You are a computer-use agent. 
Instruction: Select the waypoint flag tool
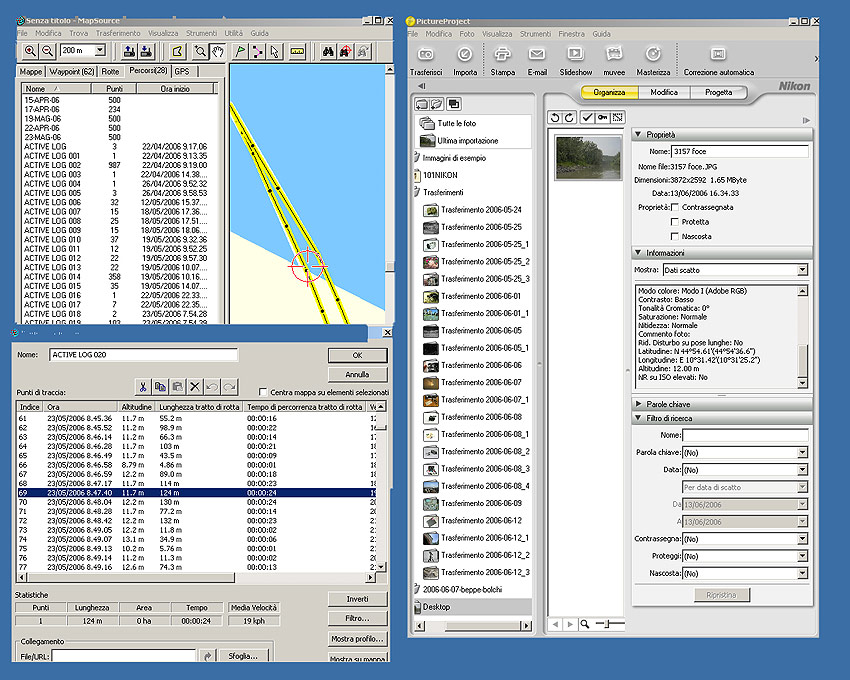click(240, 52)
